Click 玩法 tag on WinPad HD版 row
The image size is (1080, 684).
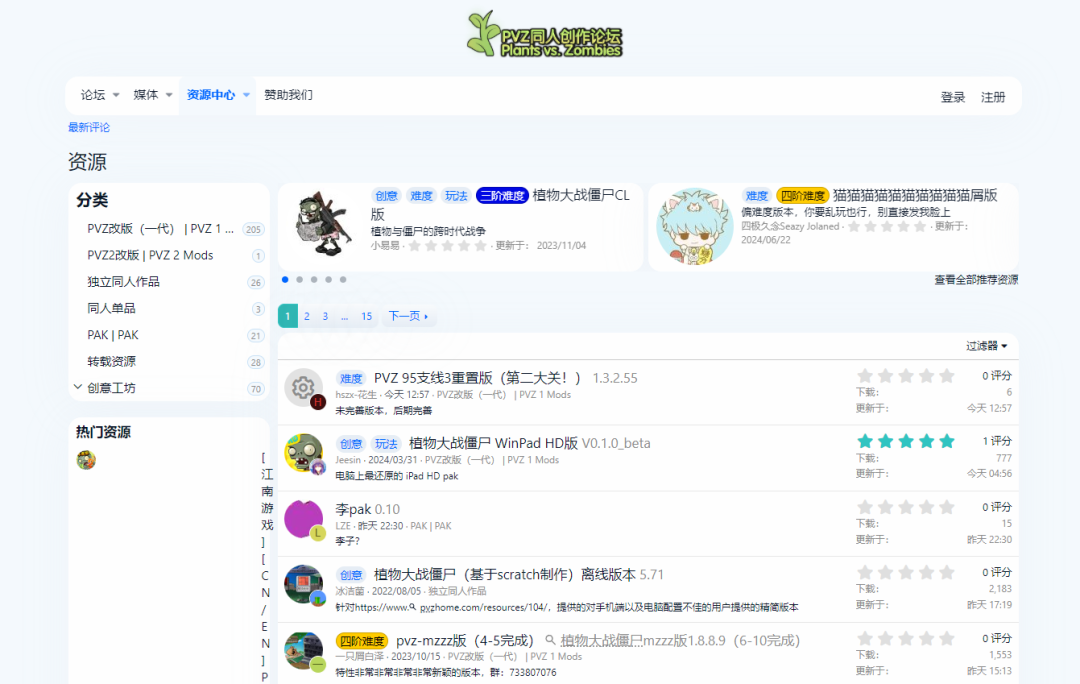click(386, 444)
